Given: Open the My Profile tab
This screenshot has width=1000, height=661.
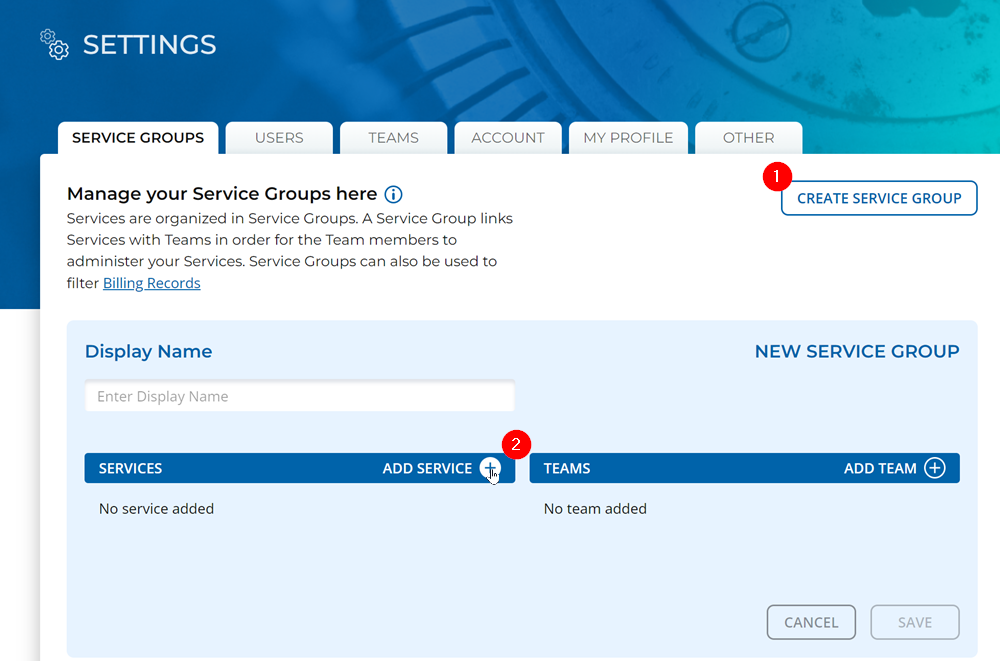Looking at the screenshot, I should pyautogui.click(x=628, y=138).
